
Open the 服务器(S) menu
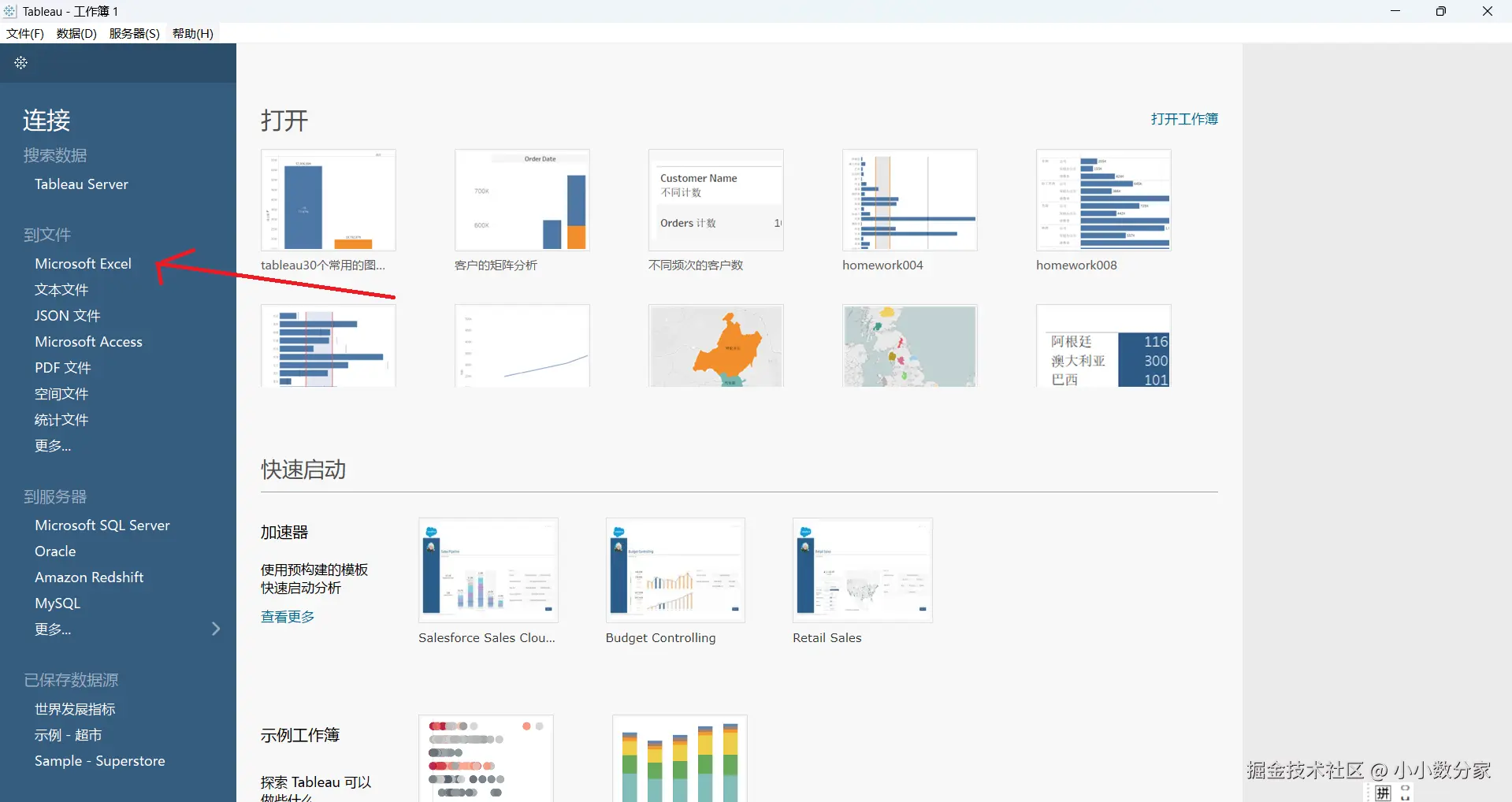[x=134, y=34]
